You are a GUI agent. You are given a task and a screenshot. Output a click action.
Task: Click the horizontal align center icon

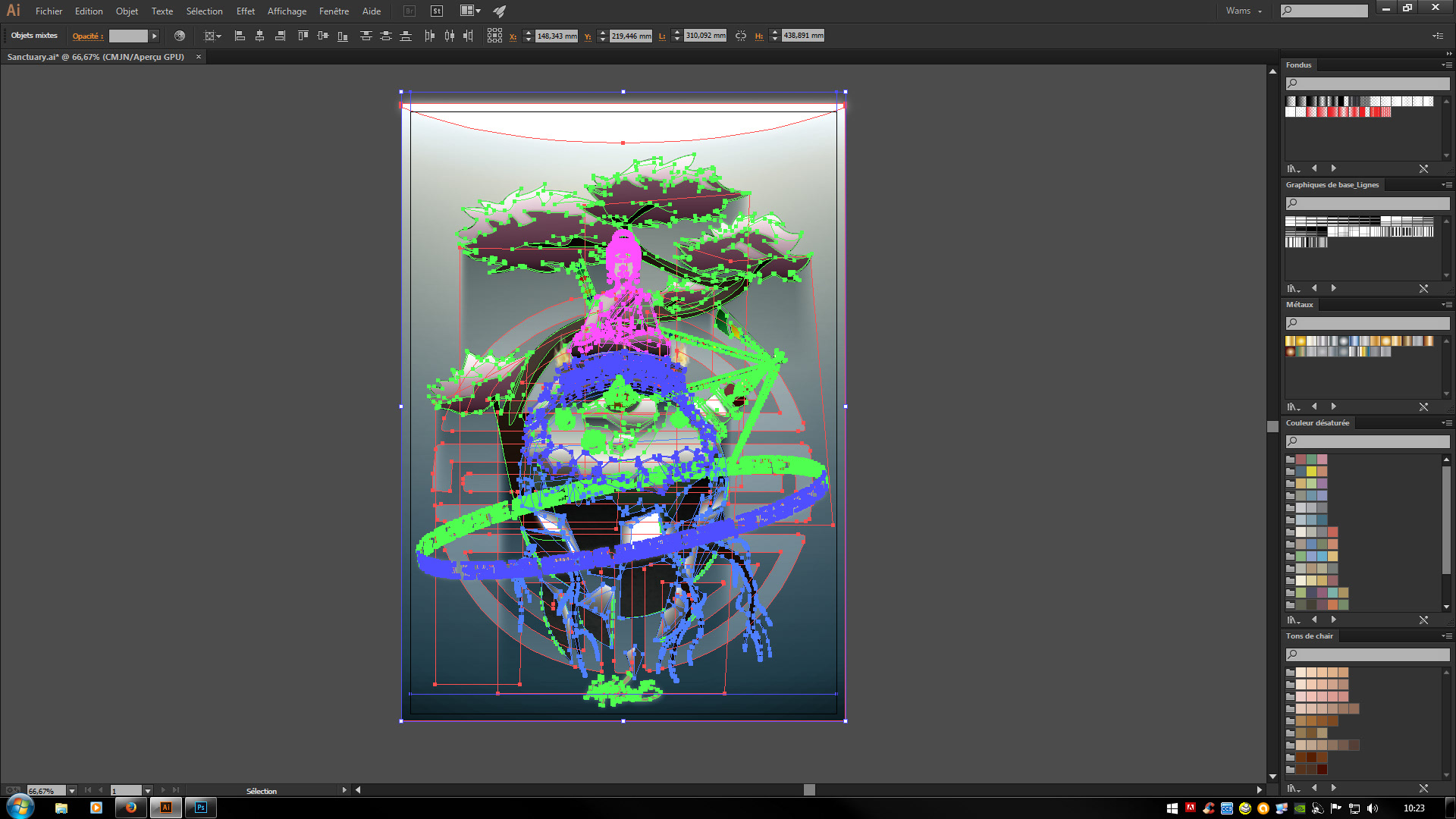pyautogui.click(x=259, y=36)
